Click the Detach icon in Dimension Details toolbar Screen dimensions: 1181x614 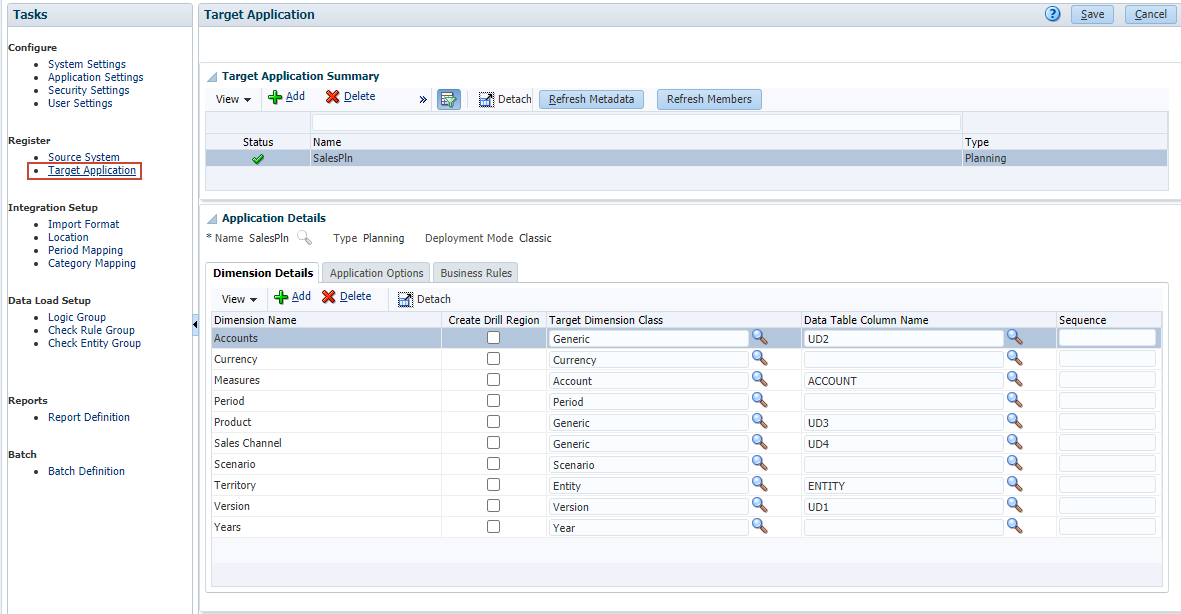pyautogui.click(x=405, y=299)
